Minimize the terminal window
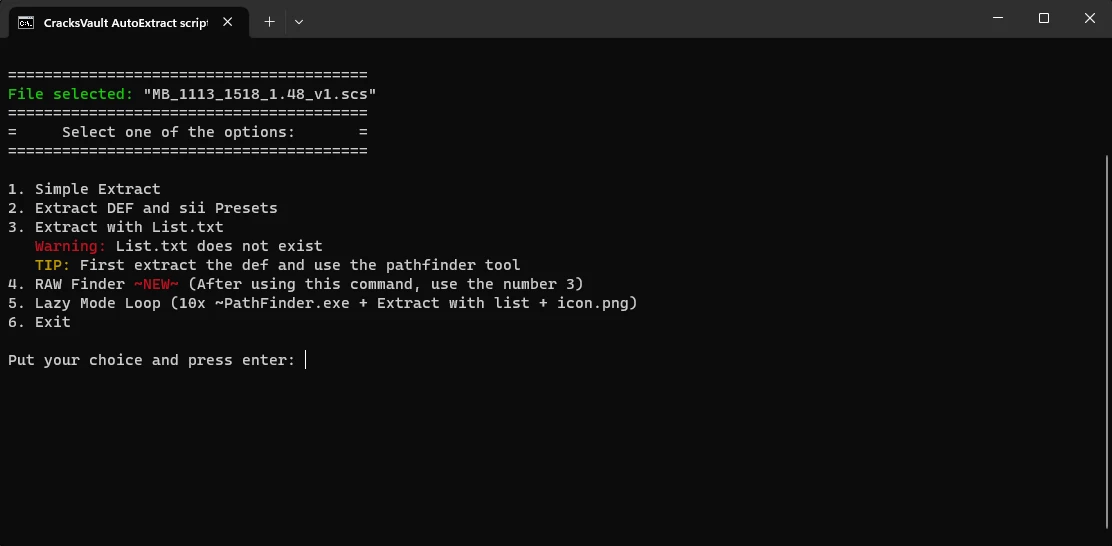This screenshot has height=546, width=1112. [x=998, y=18]
